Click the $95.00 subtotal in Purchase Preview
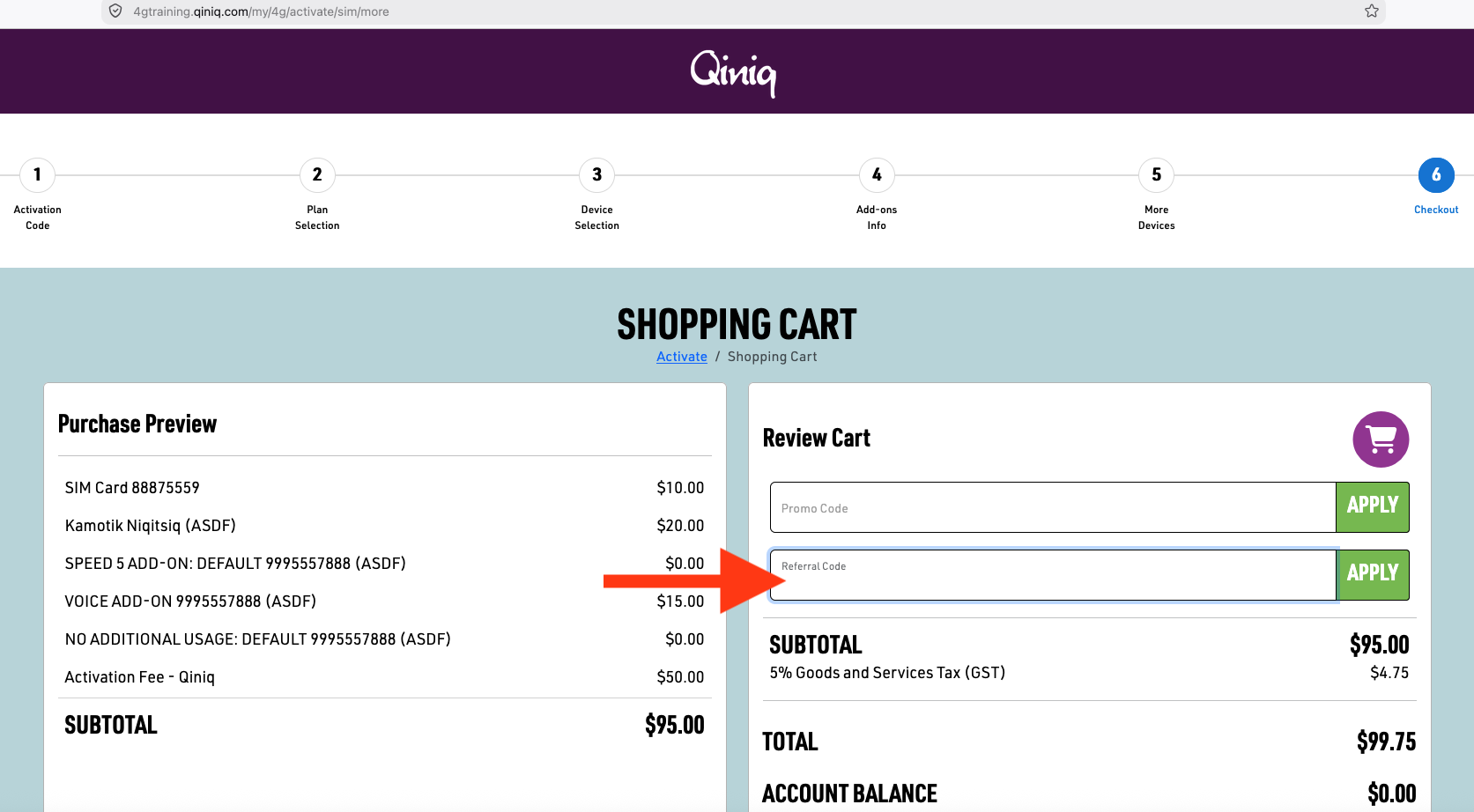Image resolution: width=1474 pixels, height=812 pixels. [675, 725]
